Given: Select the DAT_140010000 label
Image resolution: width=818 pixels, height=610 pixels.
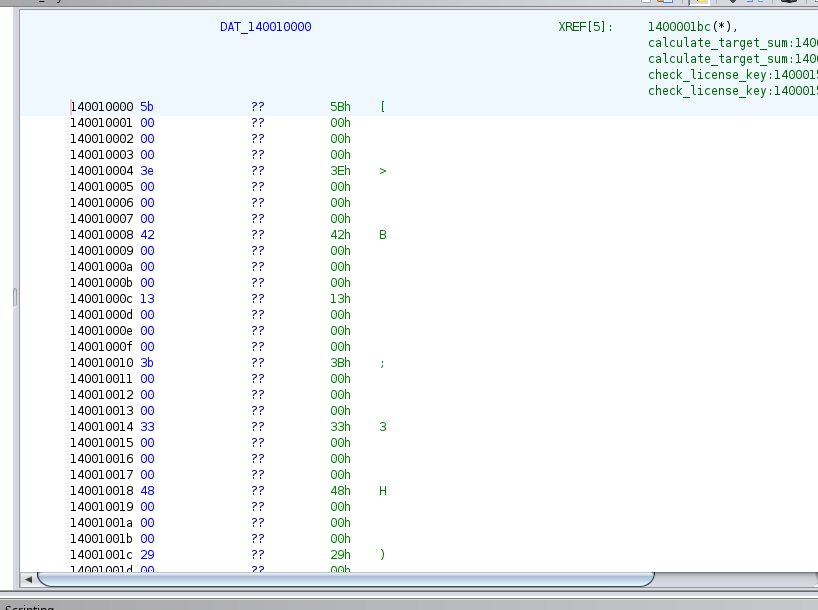Looking at the screenshot, I should click(266, 27).
